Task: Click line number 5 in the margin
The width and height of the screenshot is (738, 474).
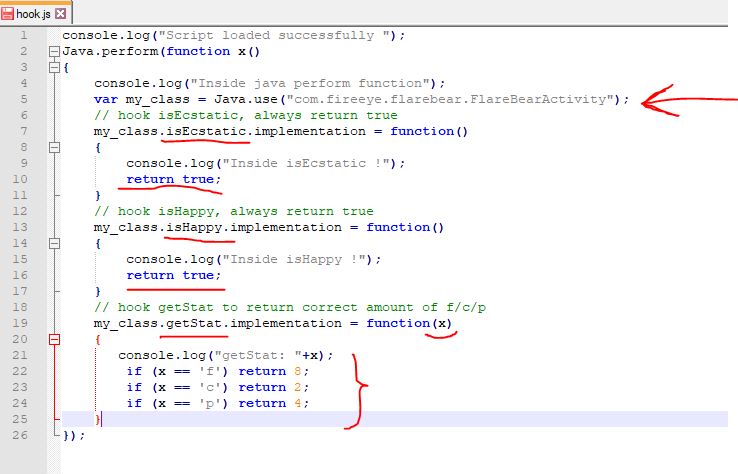Action: 24,99
